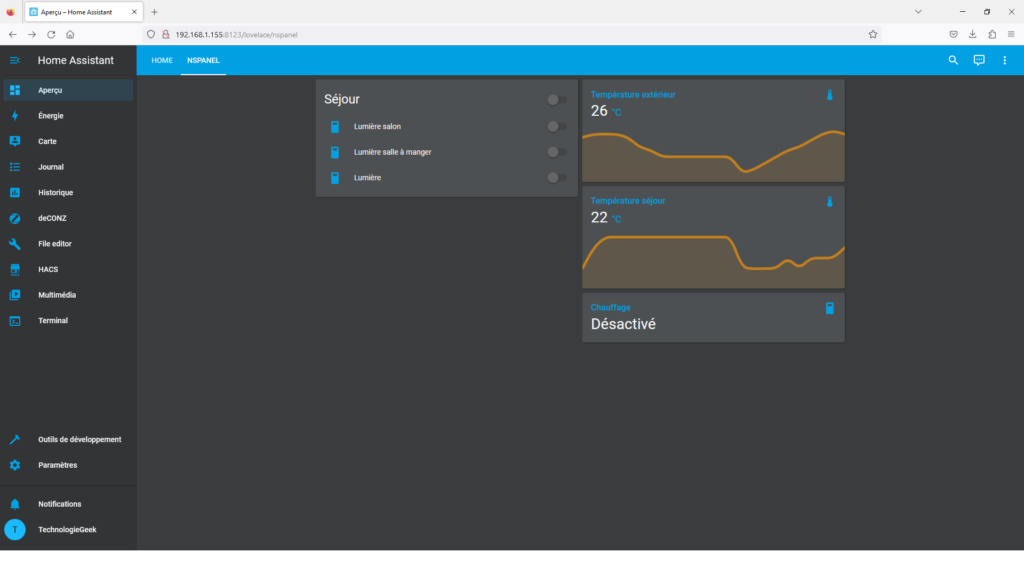
Task: Click the browser address bar
Action: (500, 34)
